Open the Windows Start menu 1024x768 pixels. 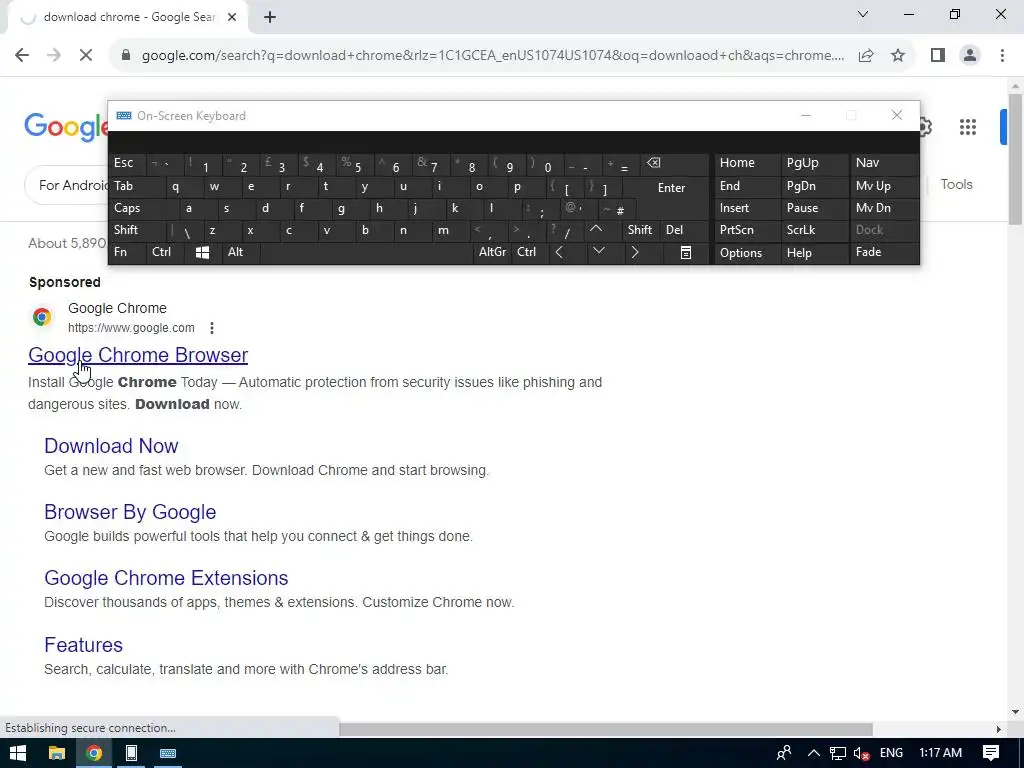18,753
